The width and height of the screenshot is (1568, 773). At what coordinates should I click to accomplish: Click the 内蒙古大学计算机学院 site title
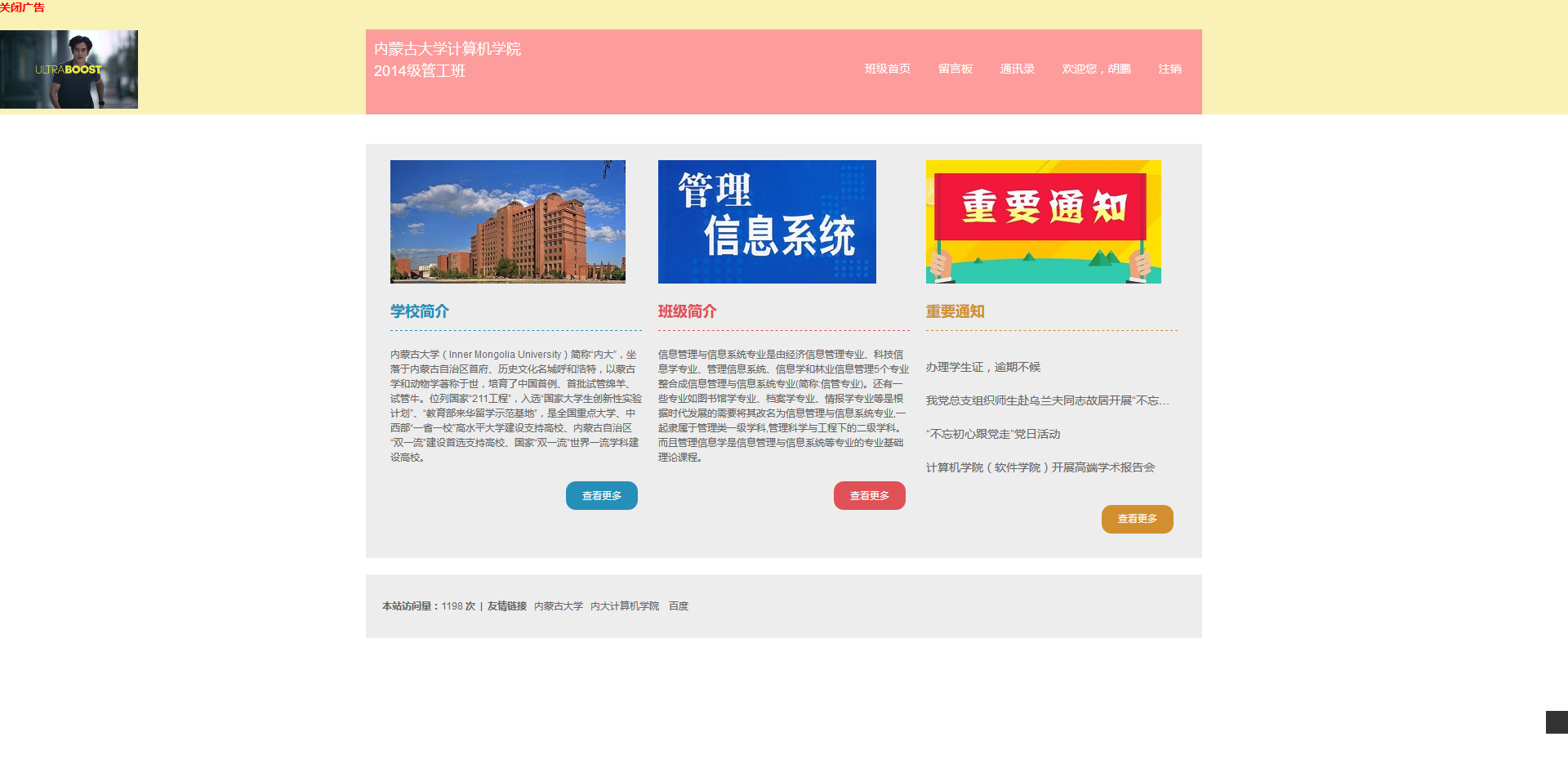(x=448, y=49)
